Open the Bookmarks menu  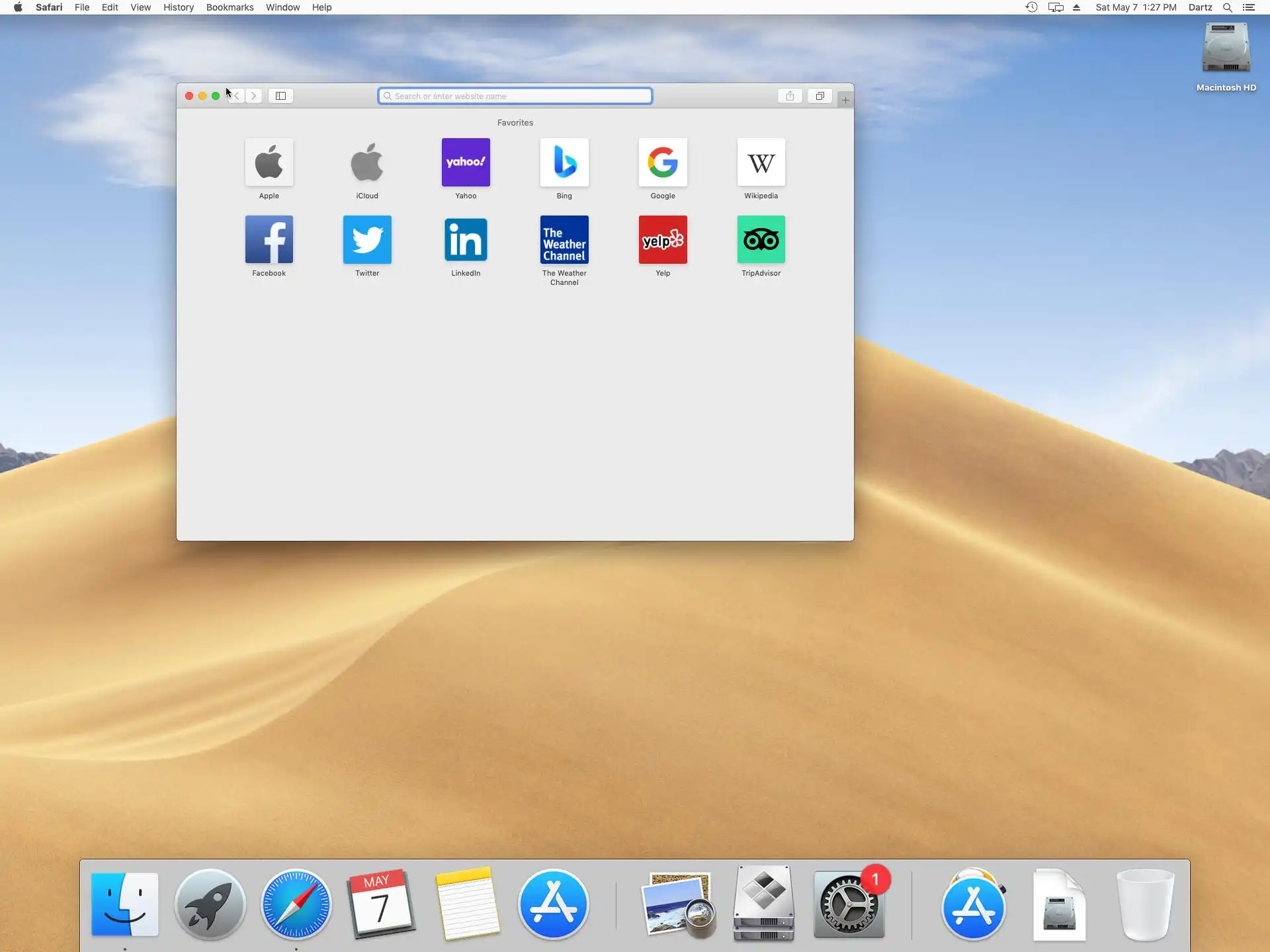tap(230, 7)
